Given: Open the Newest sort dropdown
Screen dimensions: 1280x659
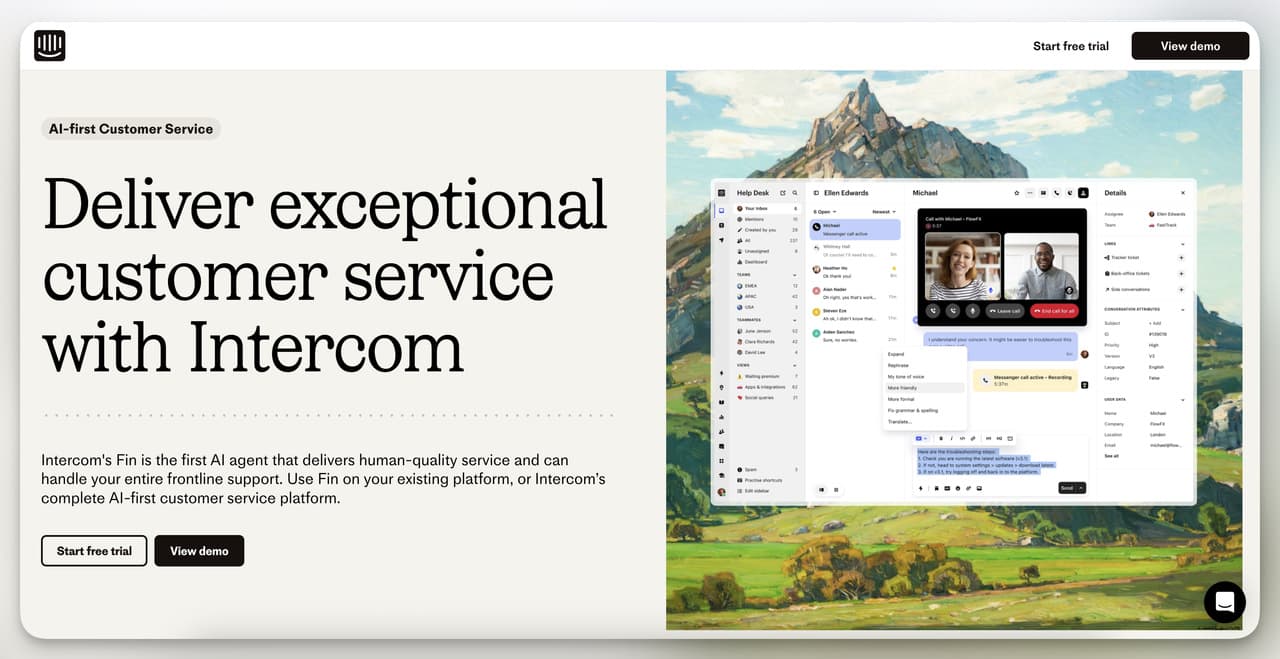Looking at the screenshot, I should tap(884, 212).
